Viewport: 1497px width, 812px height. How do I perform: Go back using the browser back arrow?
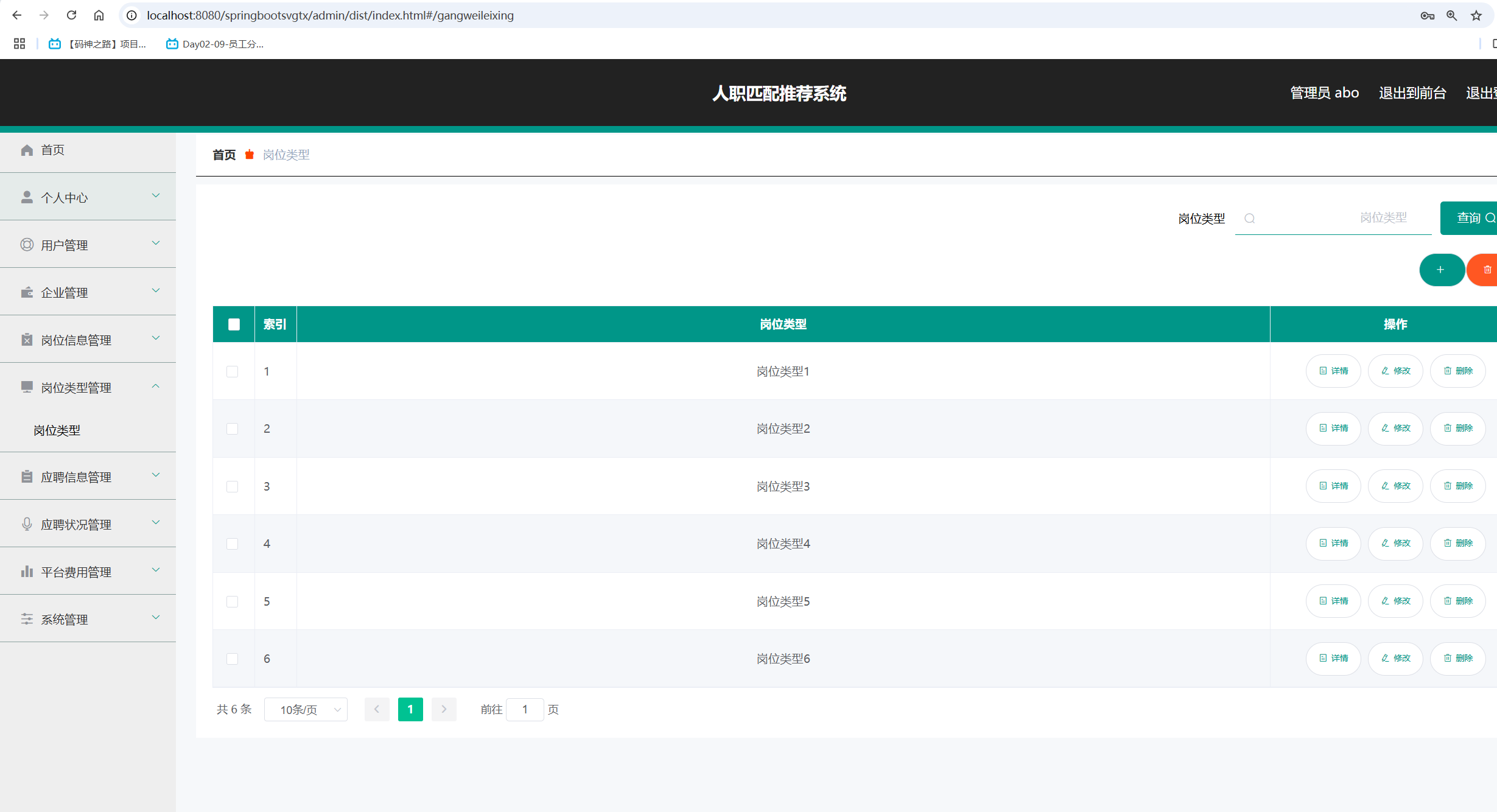[17, 15]
